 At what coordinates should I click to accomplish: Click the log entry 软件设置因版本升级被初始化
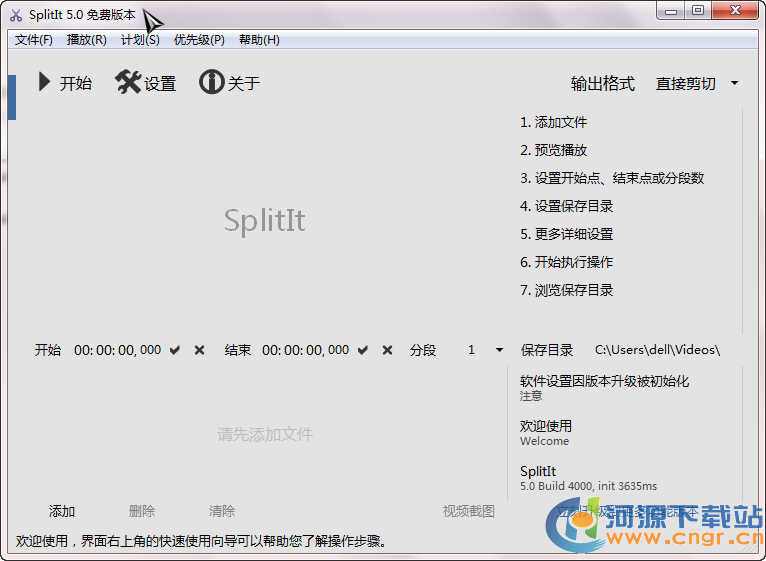coord(605,388)
